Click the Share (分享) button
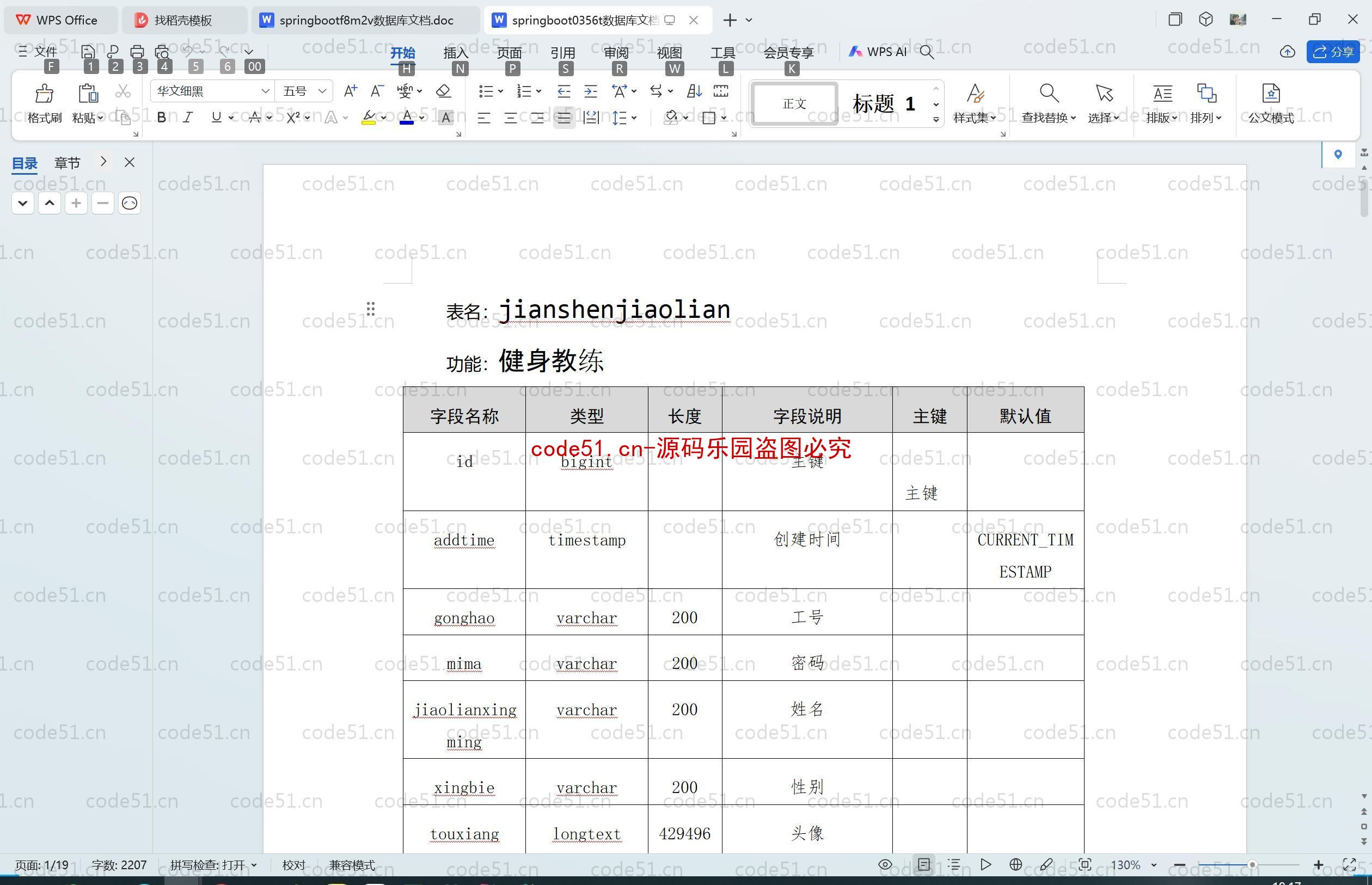The image size is (1372, 885). click(1333, 52)
